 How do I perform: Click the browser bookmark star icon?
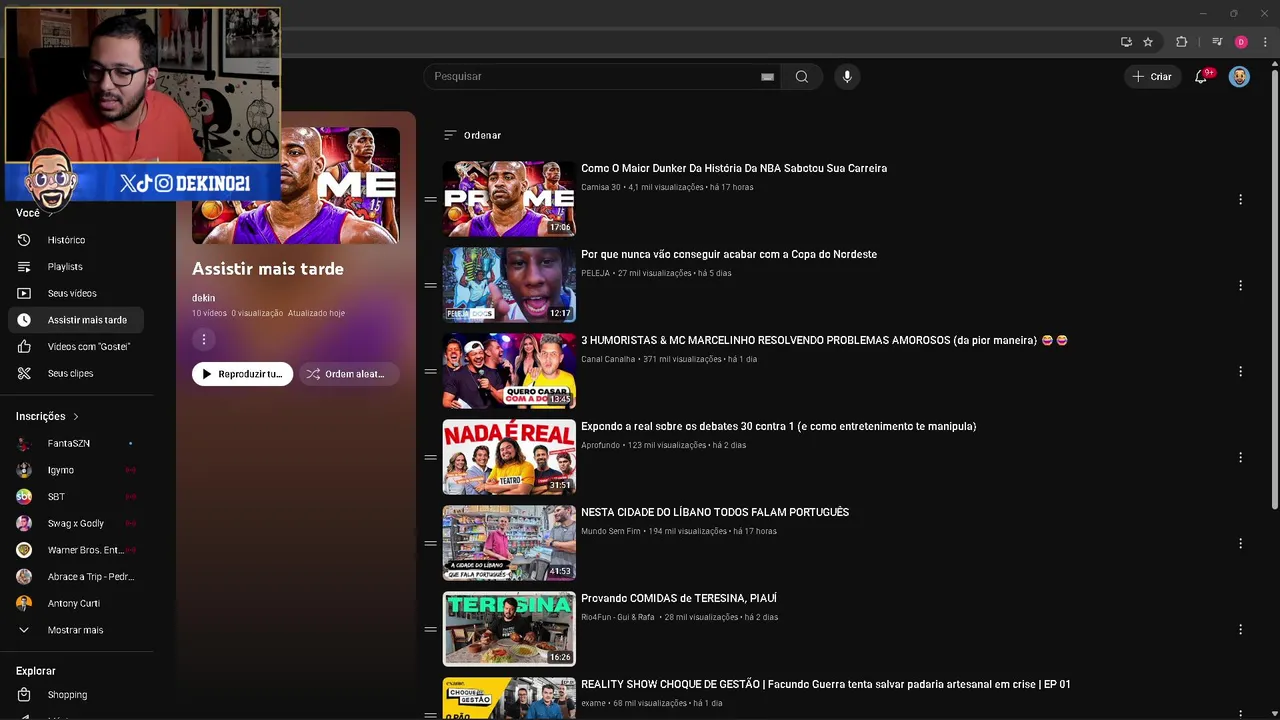coord(1148,42)
